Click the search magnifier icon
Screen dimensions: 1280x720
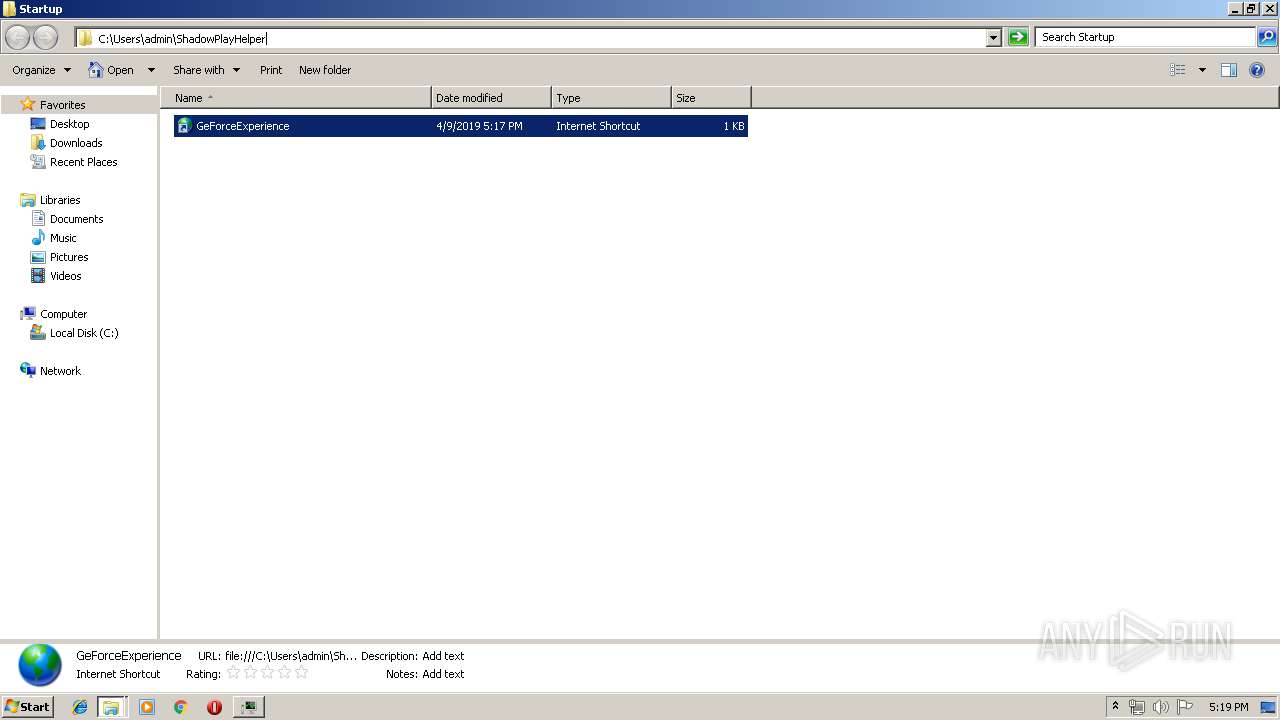(x=1267, y=37)
